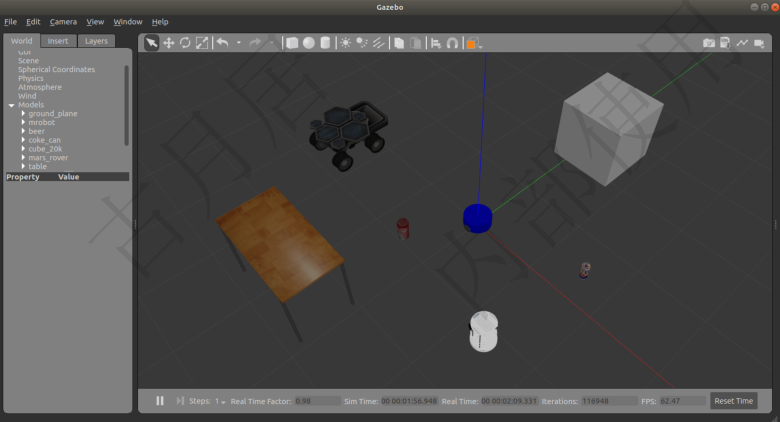This screenshot has width=780, height=422.
Task: Select the Rotate mode tool
Action: (x=185, y=43)
